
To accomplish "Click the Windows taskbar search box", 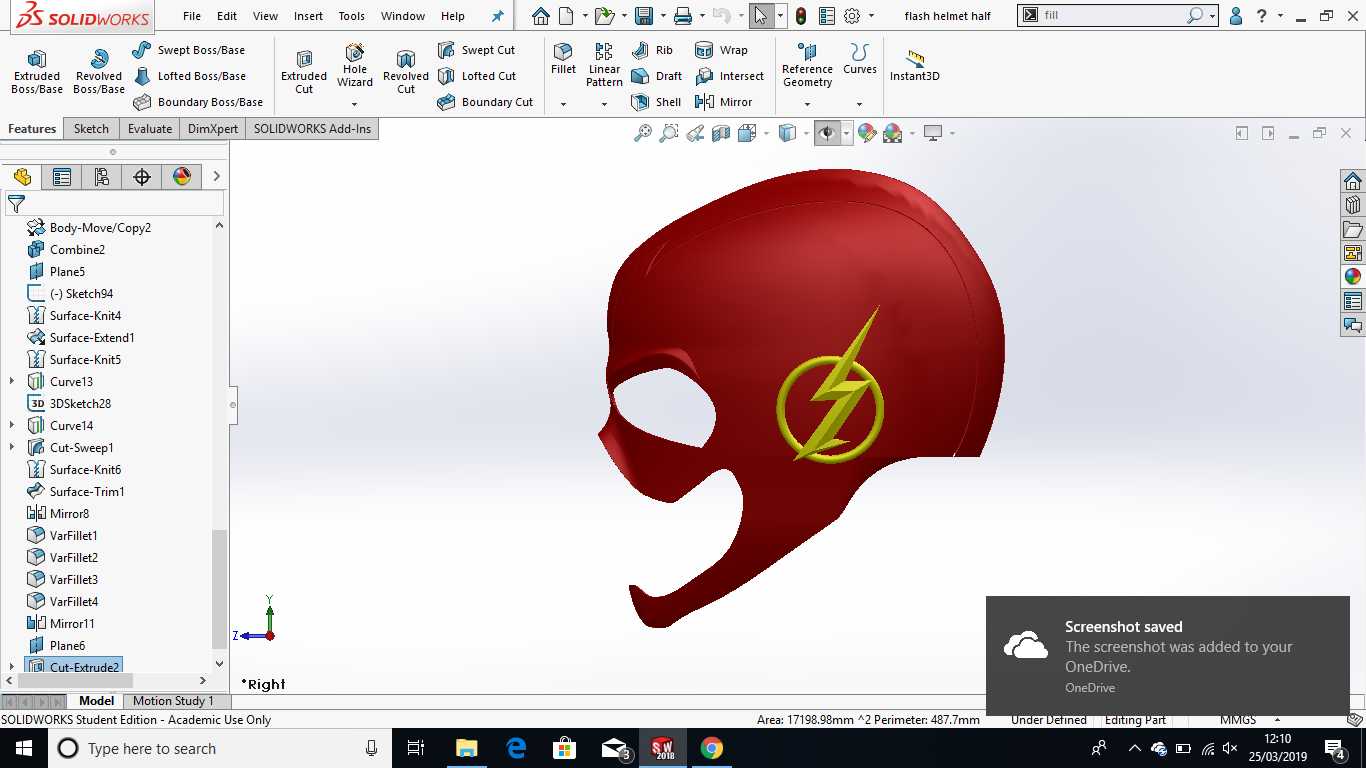I will pyautogui.click(x=222, y=748).
